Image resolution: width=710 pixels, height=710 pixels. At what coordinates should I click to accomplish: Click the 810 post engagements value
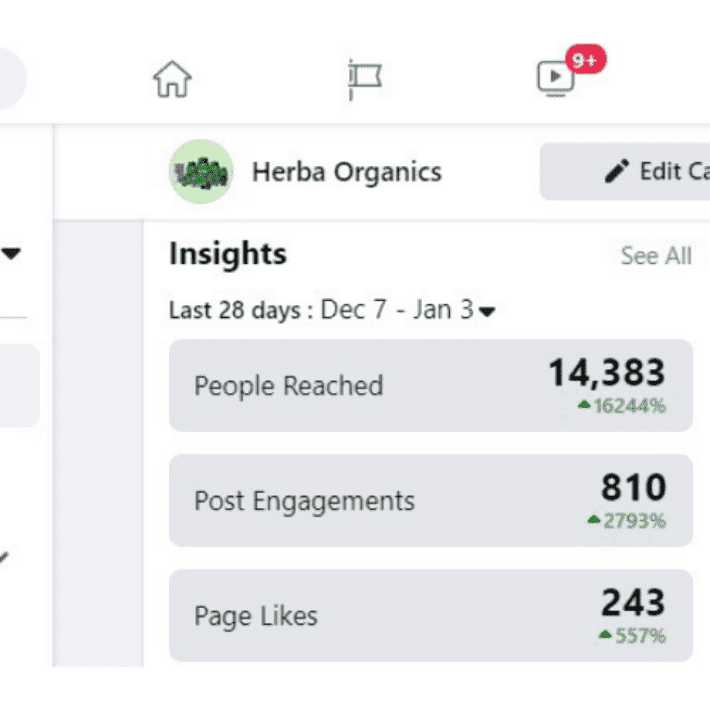633,487
